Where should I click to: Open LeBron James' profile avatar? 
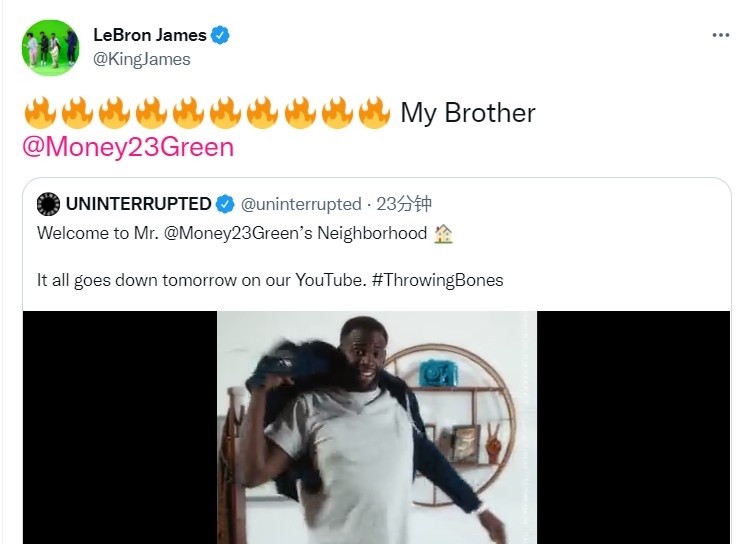pos(50,47)
